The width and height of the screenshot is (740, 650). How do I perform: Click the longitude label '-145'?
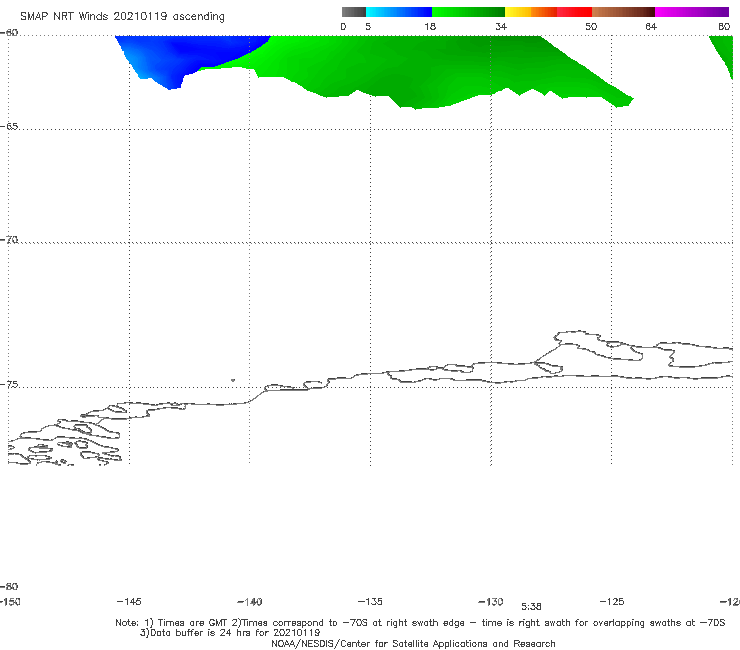(x=129, y=601)
